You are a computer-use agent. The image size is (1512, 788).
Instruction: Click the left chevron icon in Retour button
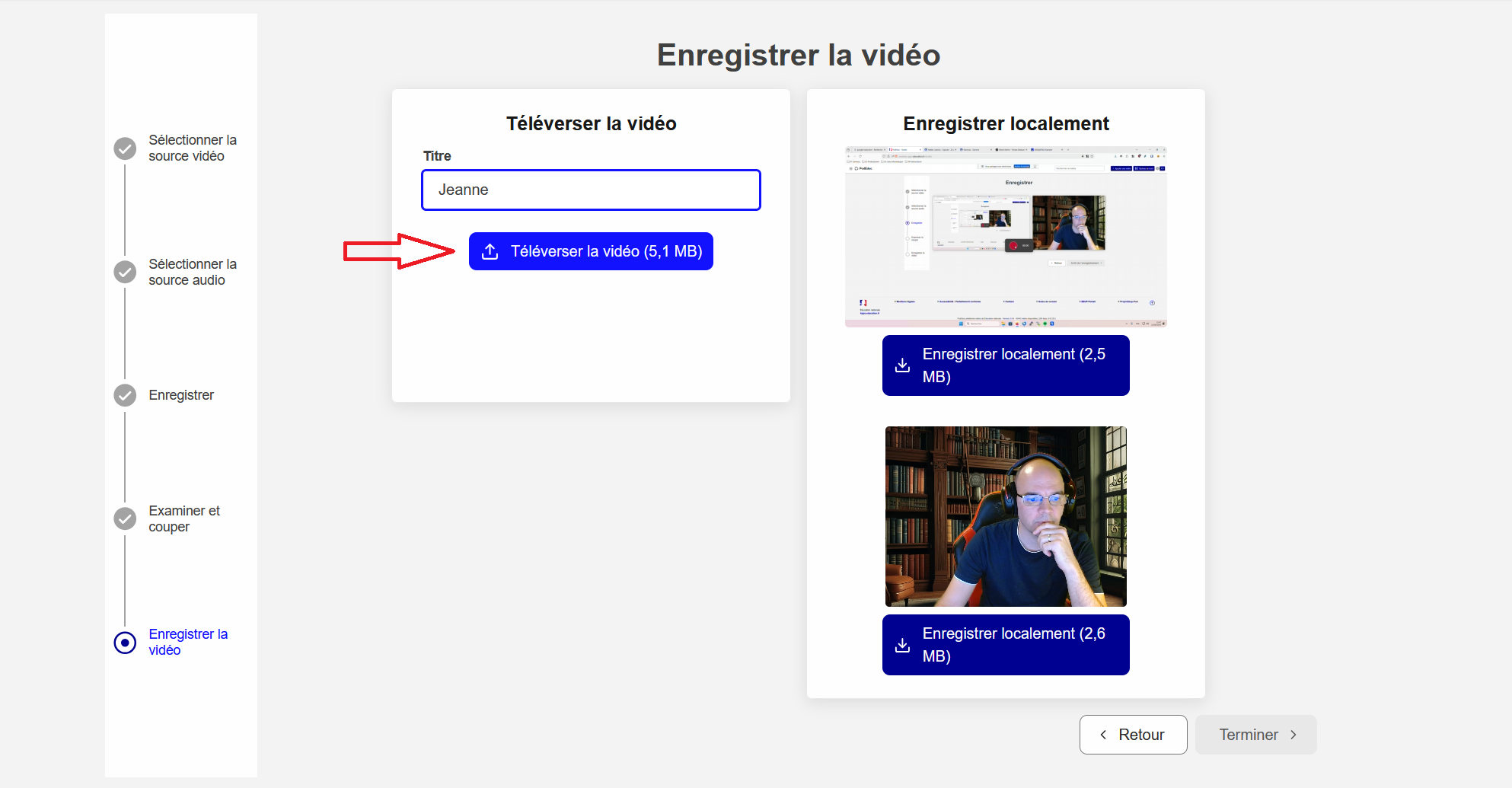pos(1103,735)
